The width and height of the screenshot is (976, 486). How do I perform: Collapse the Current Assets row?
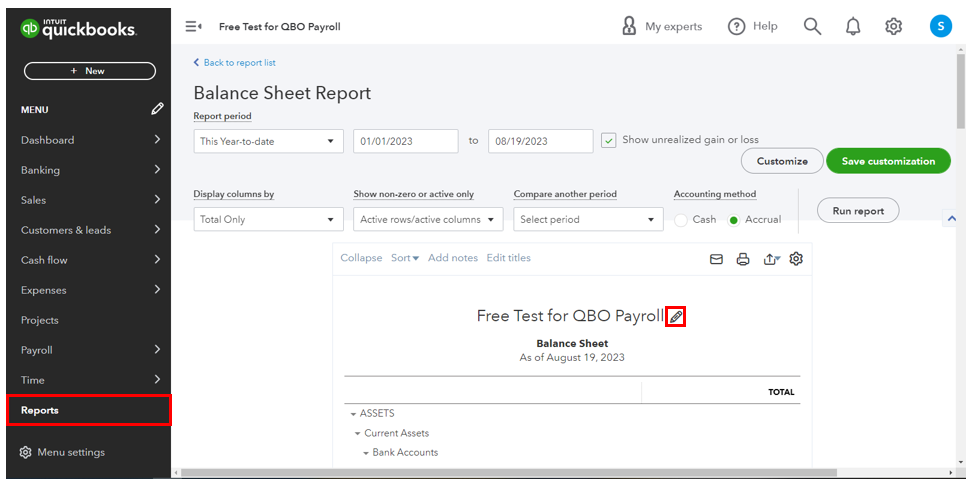coord(358,434)
